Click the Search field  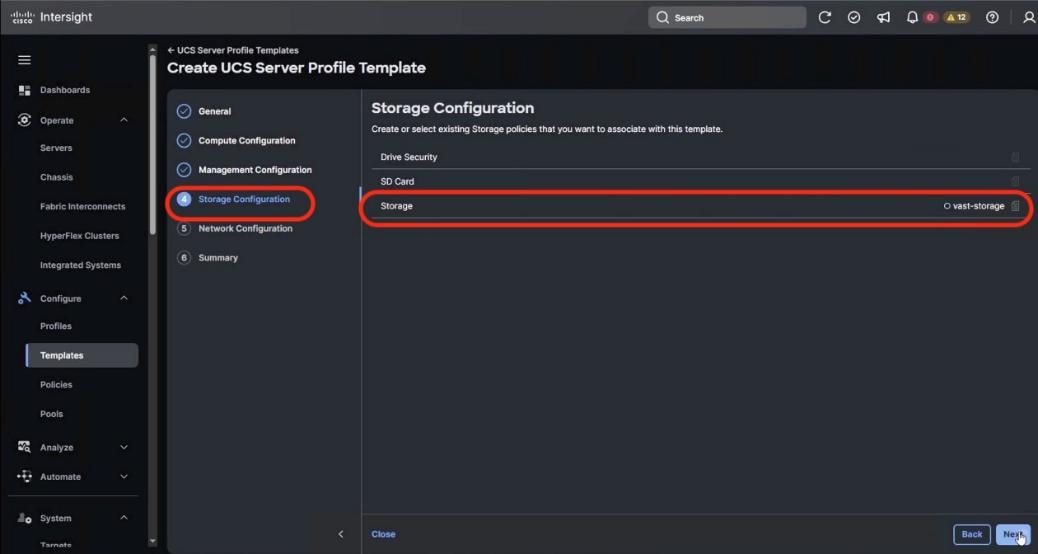pyautogui.click(x=727, y=18)
